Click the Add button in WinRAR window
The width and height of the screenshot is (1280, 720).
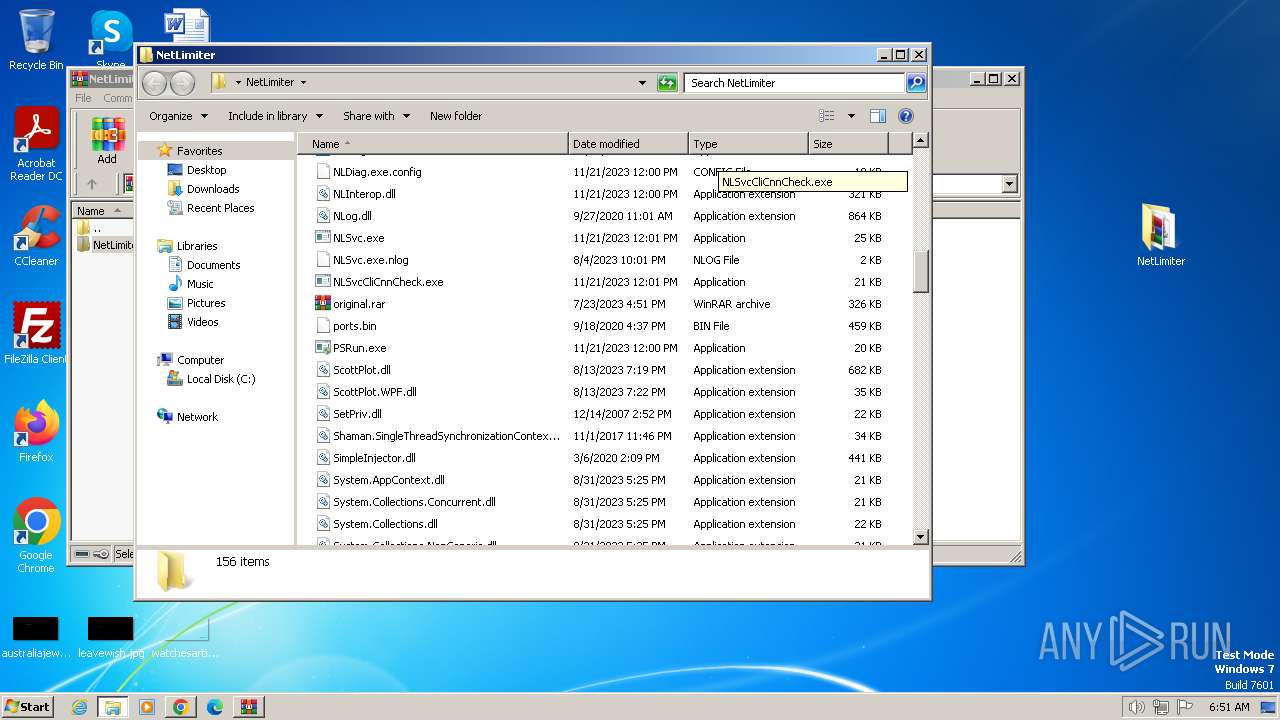click(107, 140)
